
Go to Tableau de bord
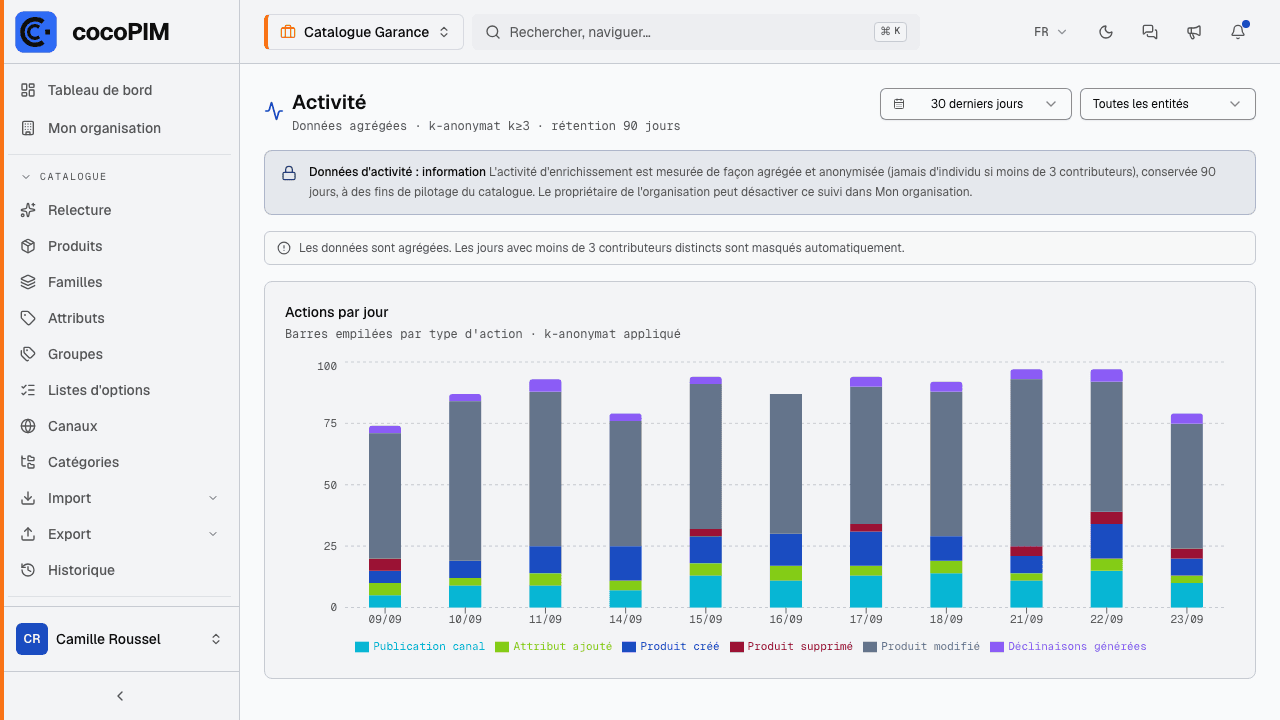point(120,90)
